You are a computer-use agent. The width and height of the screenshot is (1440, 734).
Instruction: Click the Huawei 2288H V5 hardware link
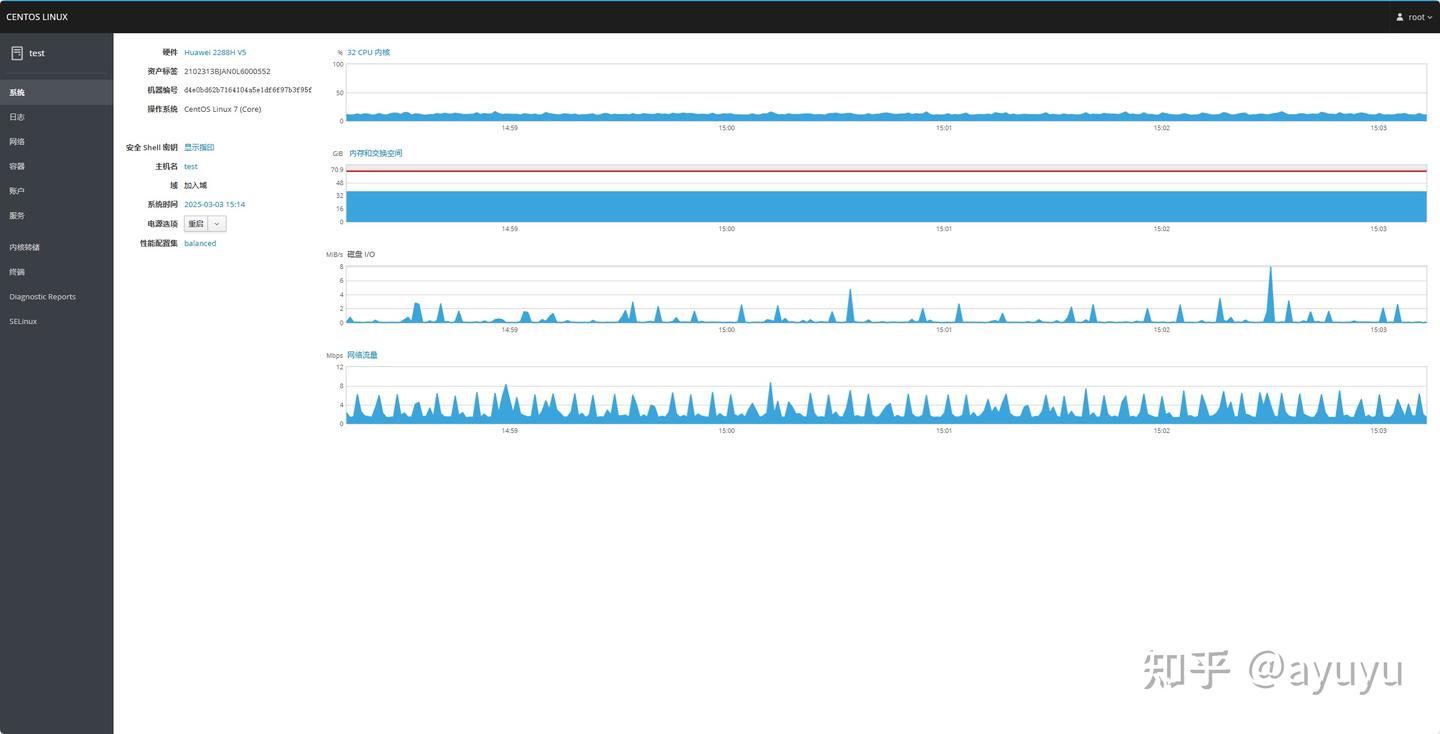[215, 52]
